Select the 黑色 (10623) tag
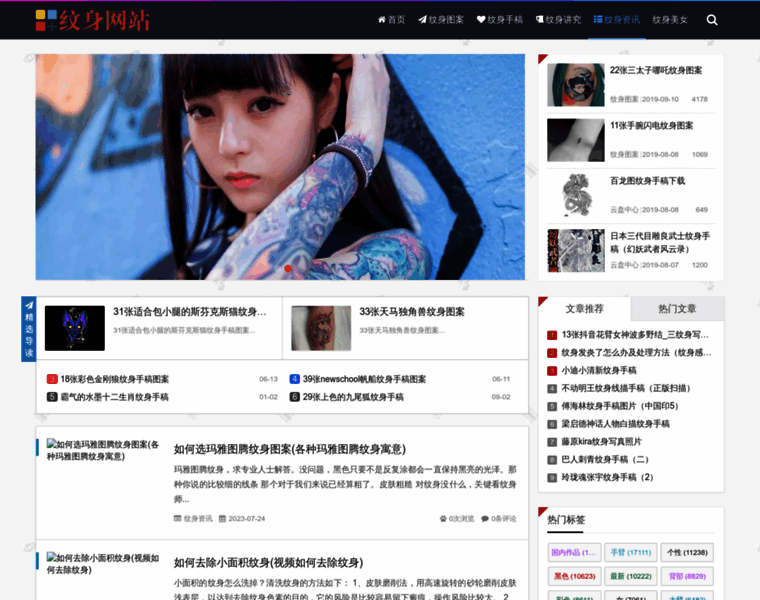Image resolution: width=760 pixels, height=600 pixels. [x=574, y=576]
